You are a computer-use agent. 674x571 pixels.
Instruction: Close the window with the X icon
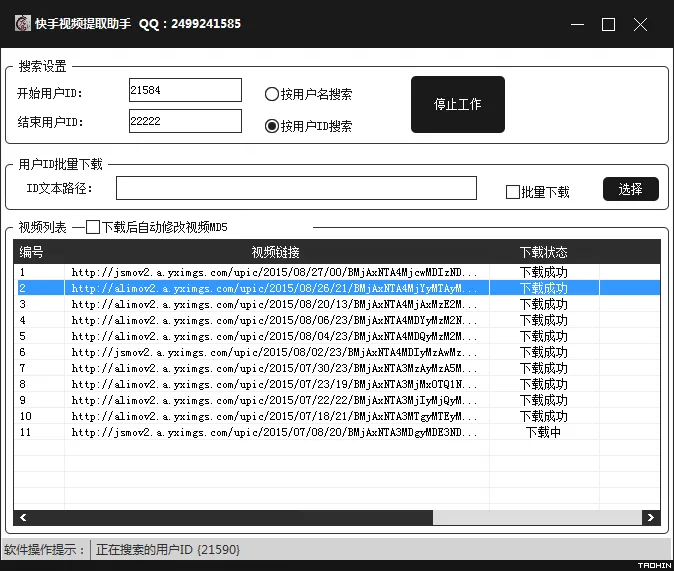641,25
